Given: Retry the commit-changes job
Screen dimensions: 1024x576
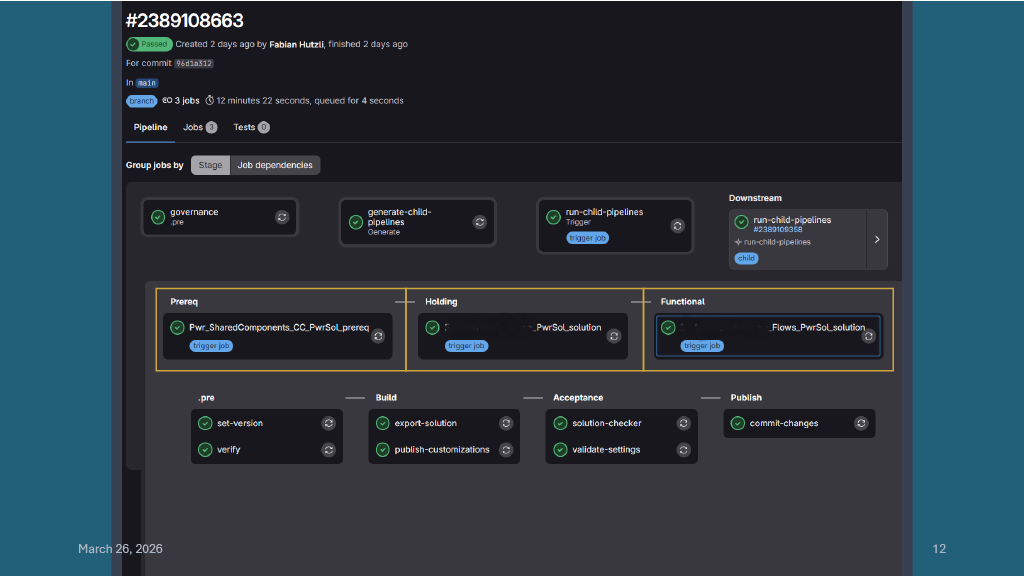Looking at the screenshot, I should point(861,423).
